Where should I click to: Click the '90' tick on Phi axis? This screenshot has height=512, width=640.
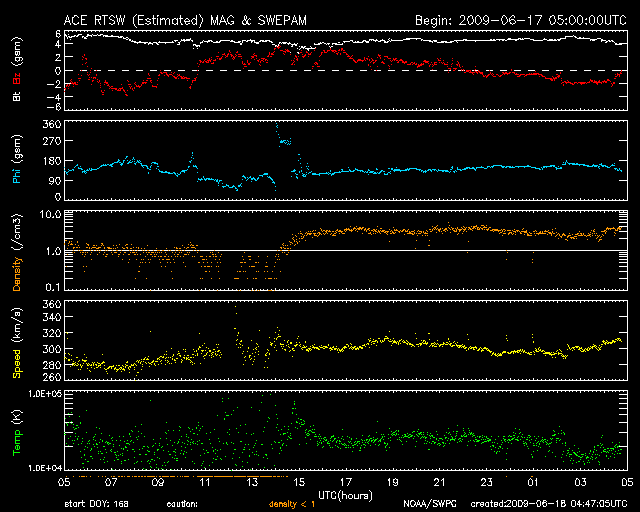point(55,180)
